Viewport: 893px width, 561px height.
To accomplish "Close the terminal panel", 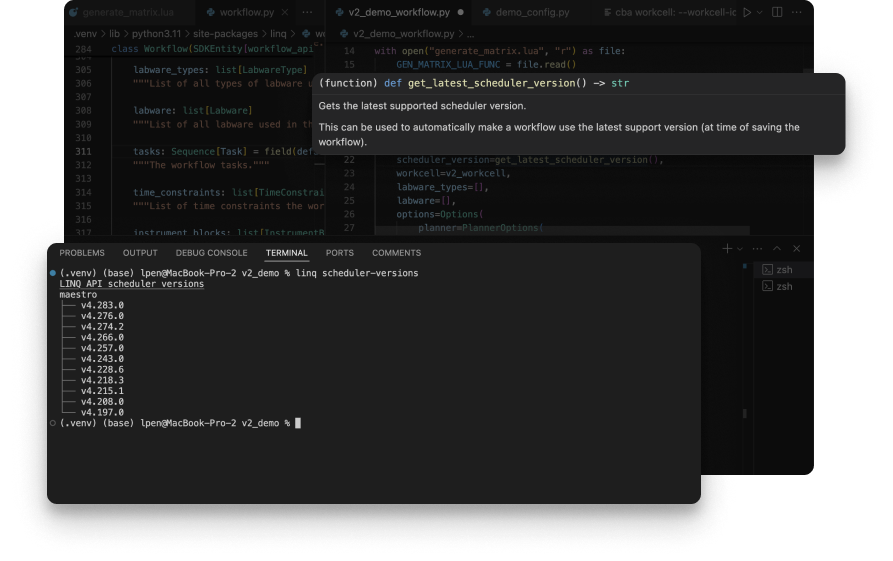I will click(797, 248).
